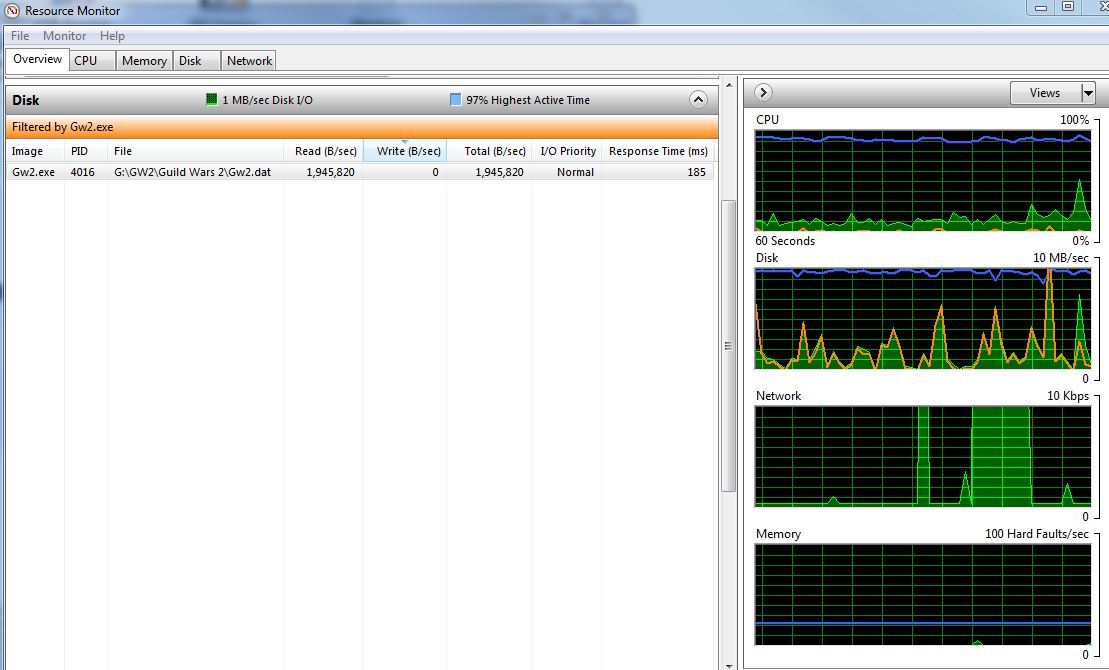Click the Resource Monitor title bar icon
This screenshot has height=670, width=1109.
[12, 11]
